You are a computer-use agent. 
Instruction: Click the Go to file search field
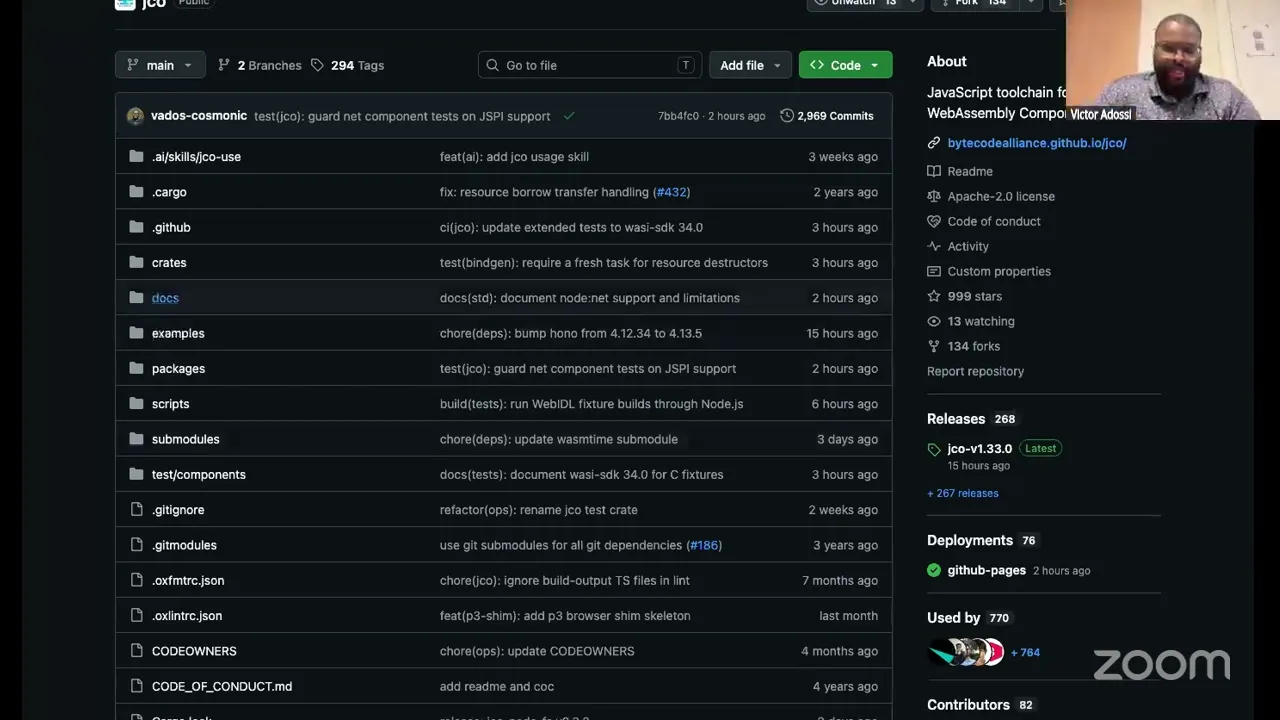[590, 65]
